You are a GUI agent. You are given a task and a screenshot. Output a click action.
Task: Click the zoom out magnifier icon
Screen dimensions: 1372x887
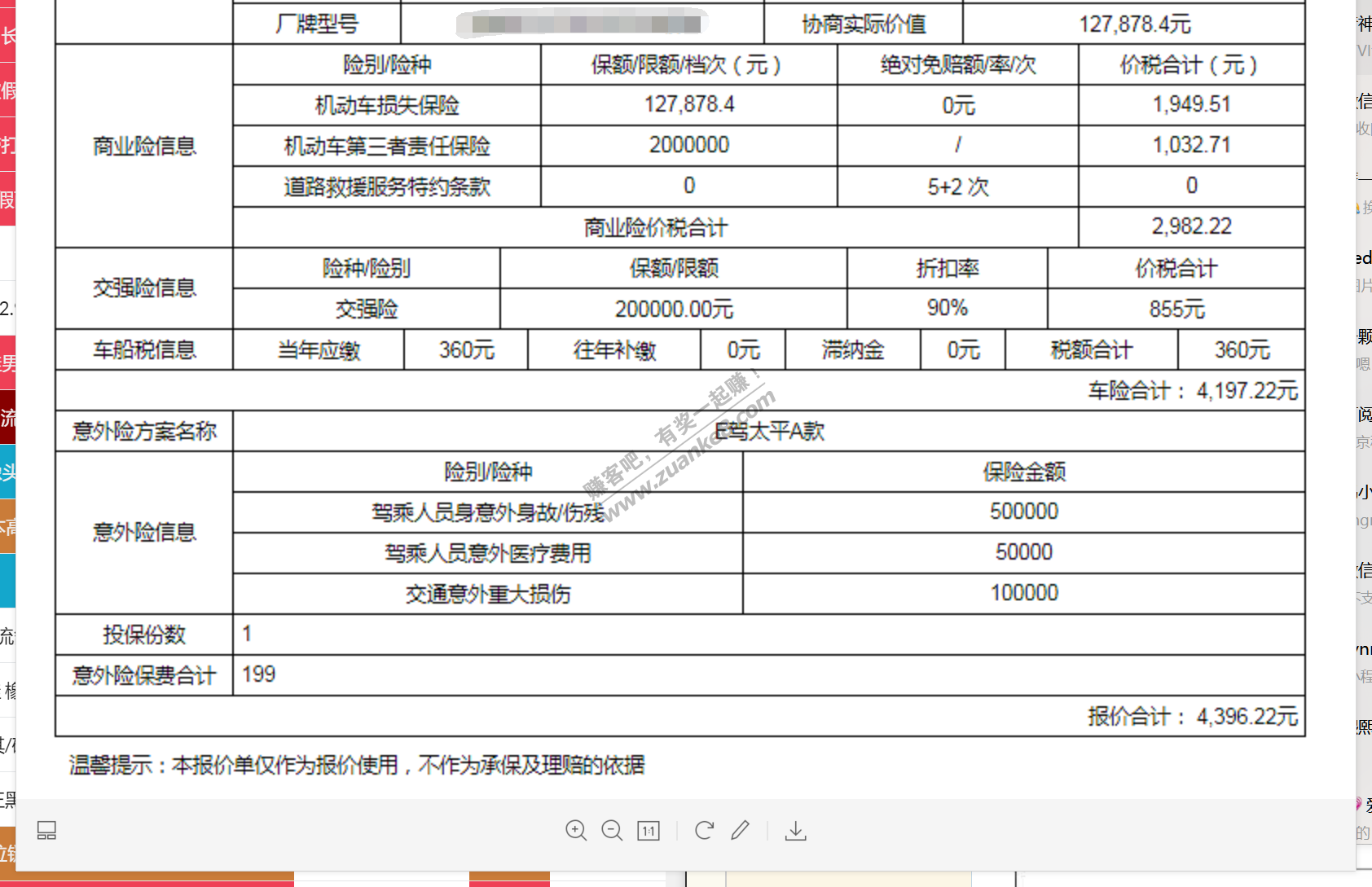(612, 830)
